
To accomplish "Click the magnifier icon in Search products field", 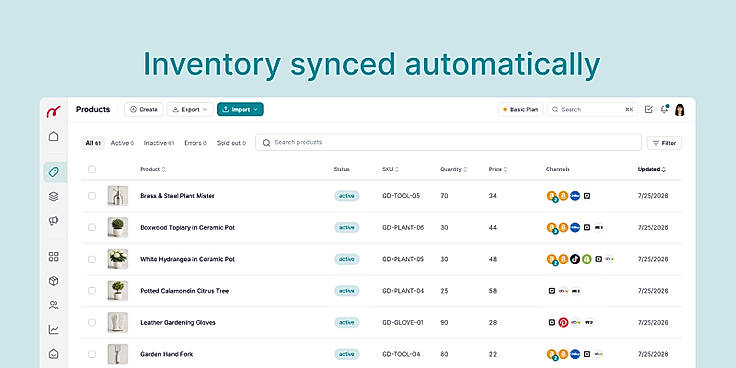I will [266, 143].
